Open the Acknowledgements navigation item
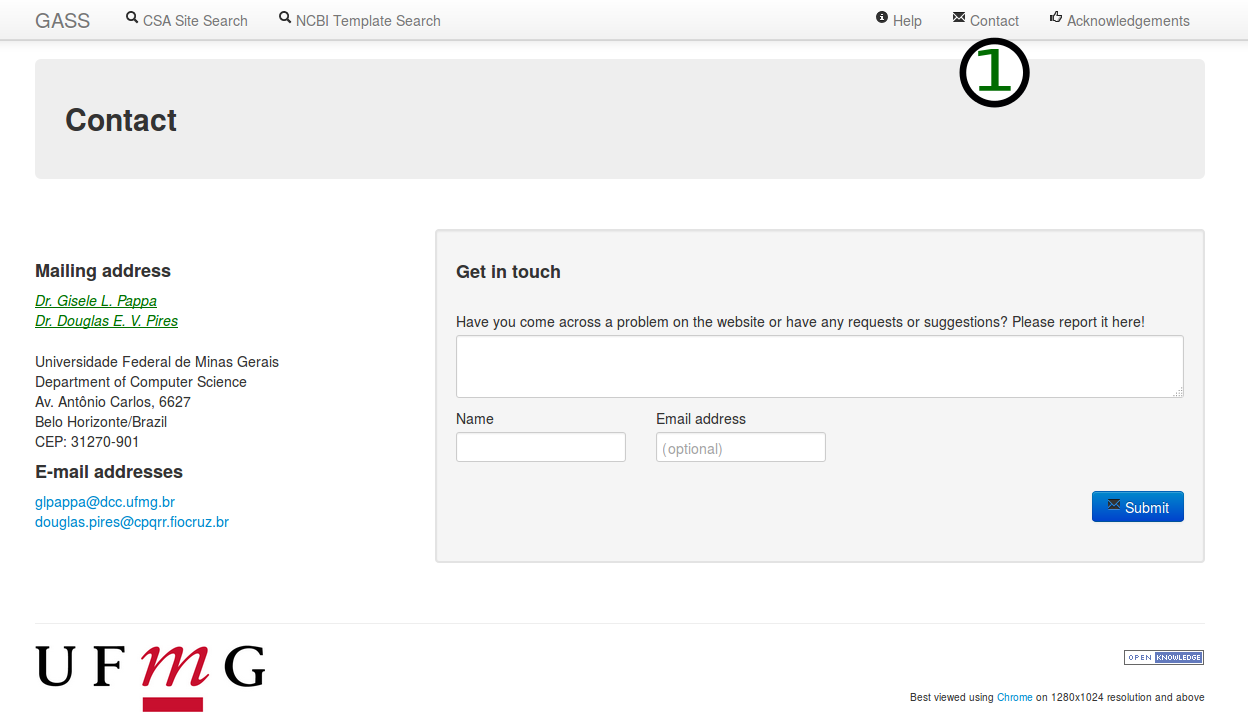1248x720 pixels. click(1127, 21)
